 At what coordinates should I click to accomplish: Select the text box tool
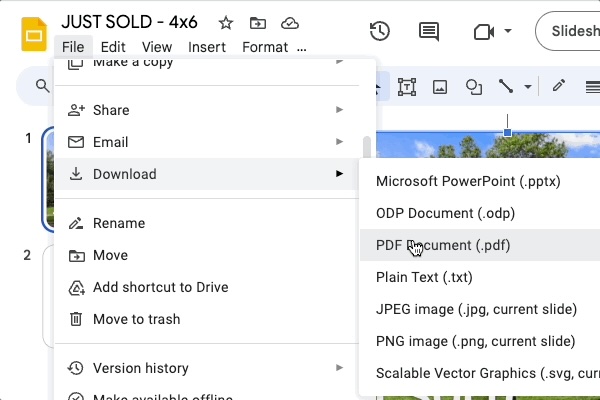[407, 87]
